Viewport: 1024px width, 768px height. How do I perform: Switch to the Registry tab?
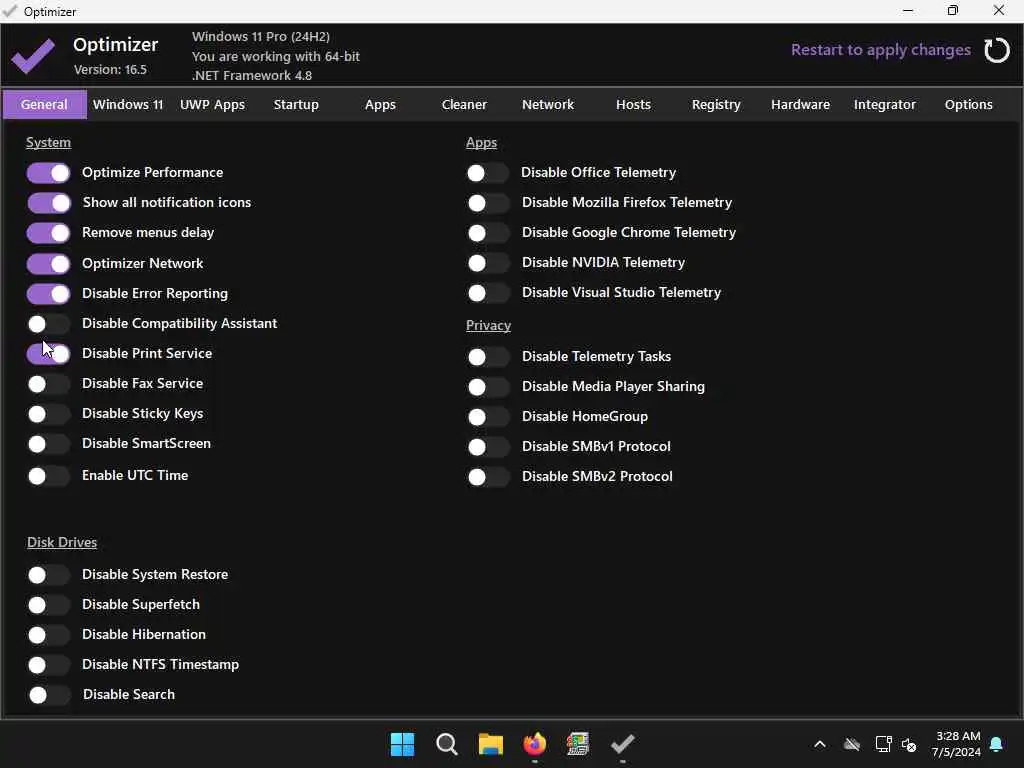716,104
